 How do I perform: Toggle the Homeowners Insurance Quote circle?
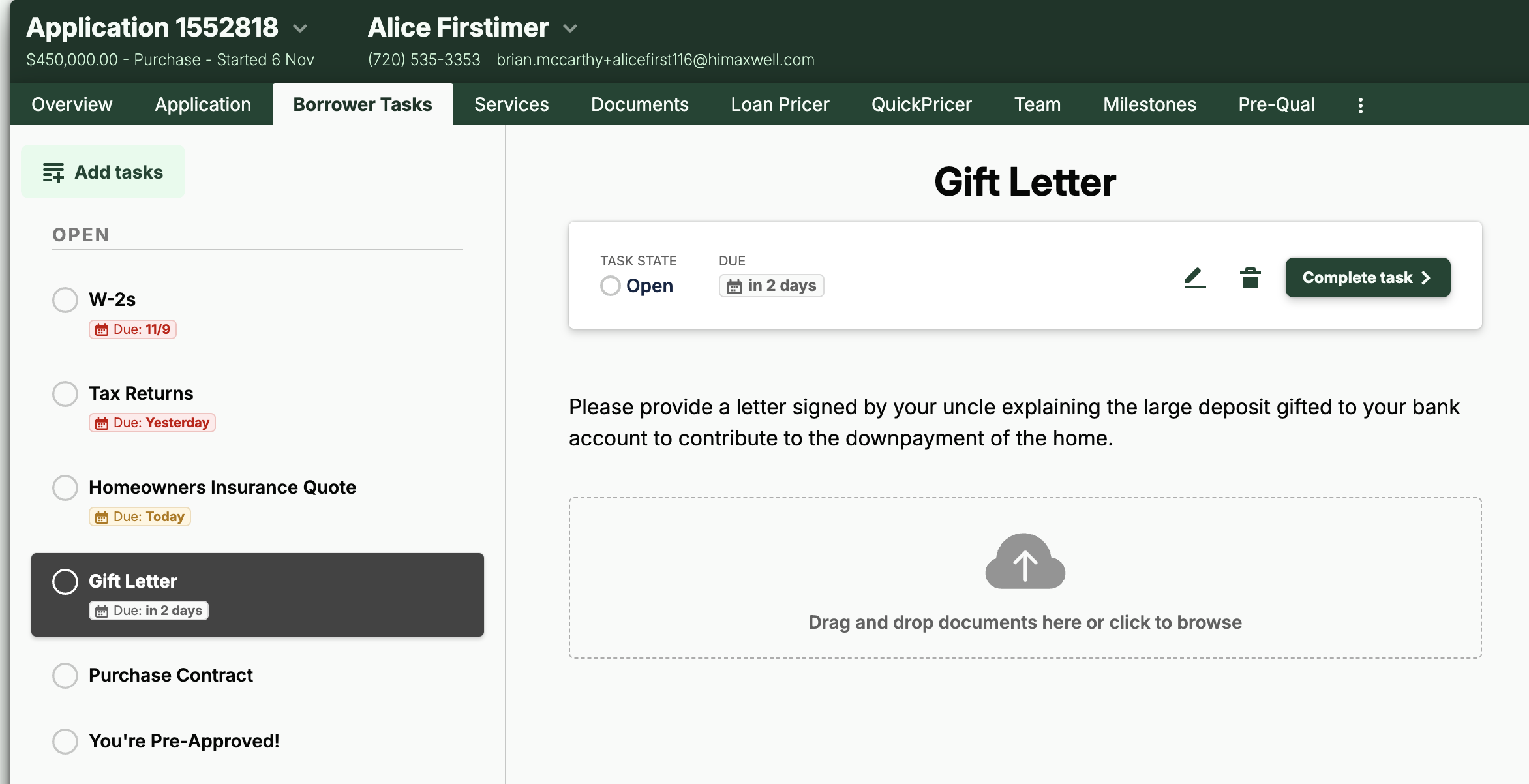[65, 488]
